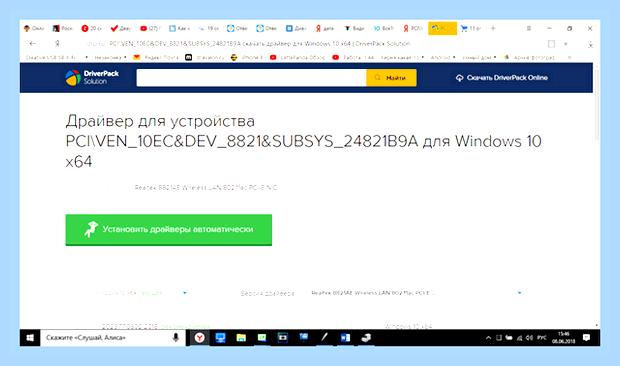Open the computer monitor taskbar icon
Screen dimensions: 620x366
pos(220,338)
